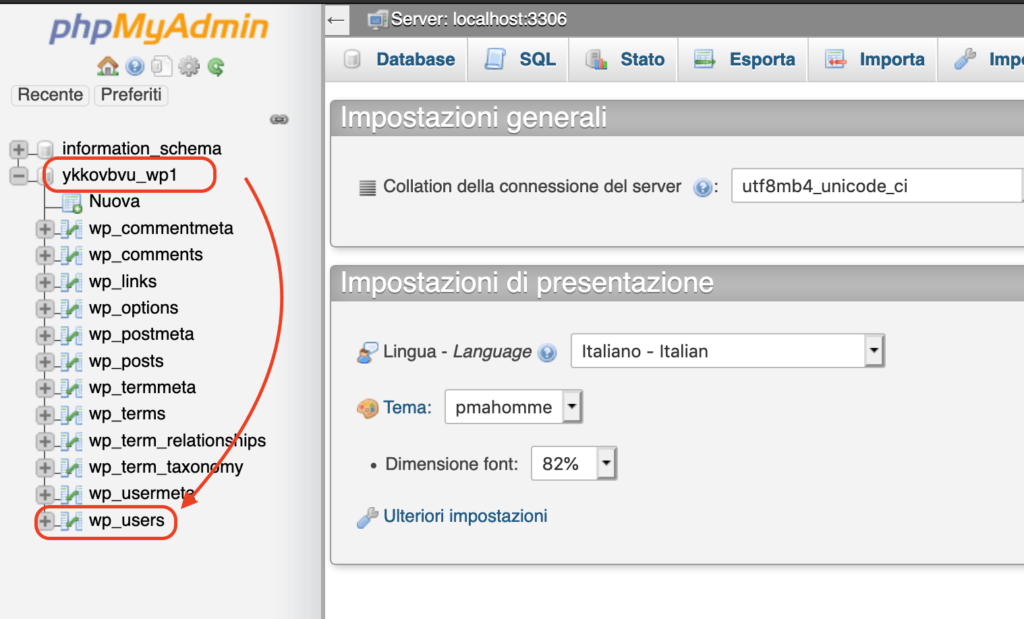The width and height of the screenshot is (1024, 619).
Task: Open the Esporta tab
Action: [x=745, y=60]
